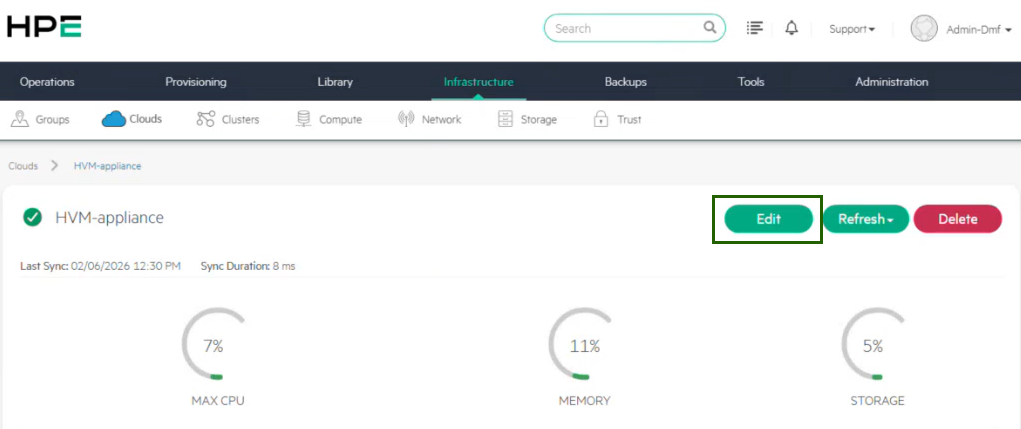This screenshot has height=429, width=1021.
Task: Expand the Refresh dropdown button
Action: tap(866, 219)
